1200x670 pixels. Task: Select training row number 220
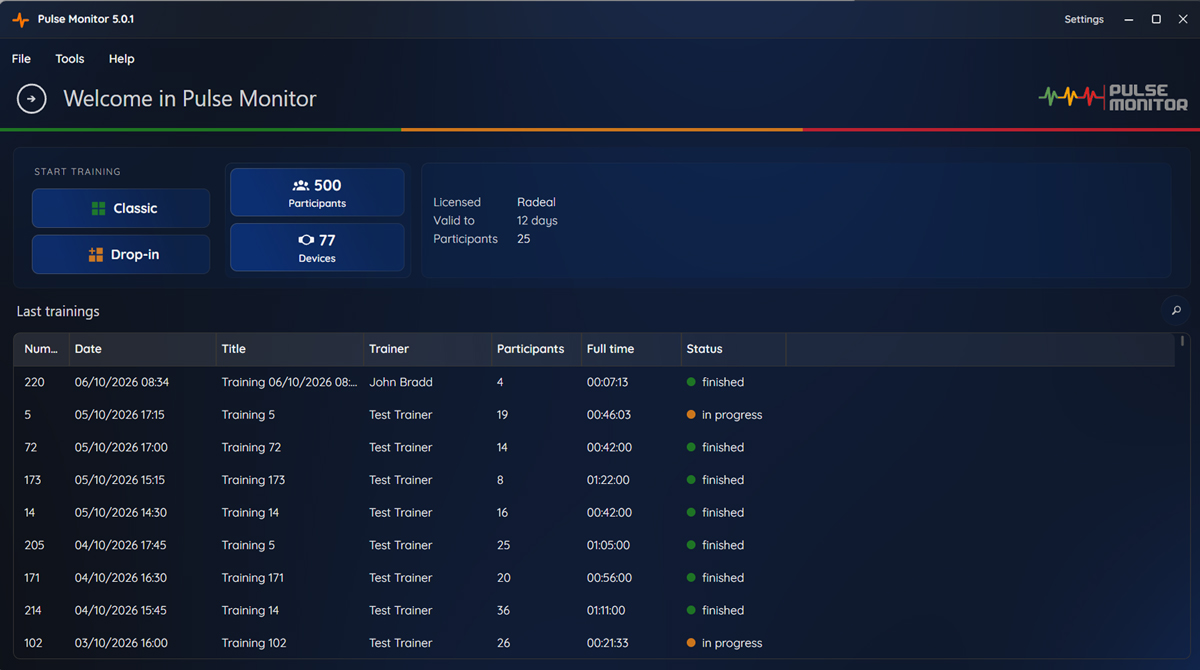(x=35, y=382)
